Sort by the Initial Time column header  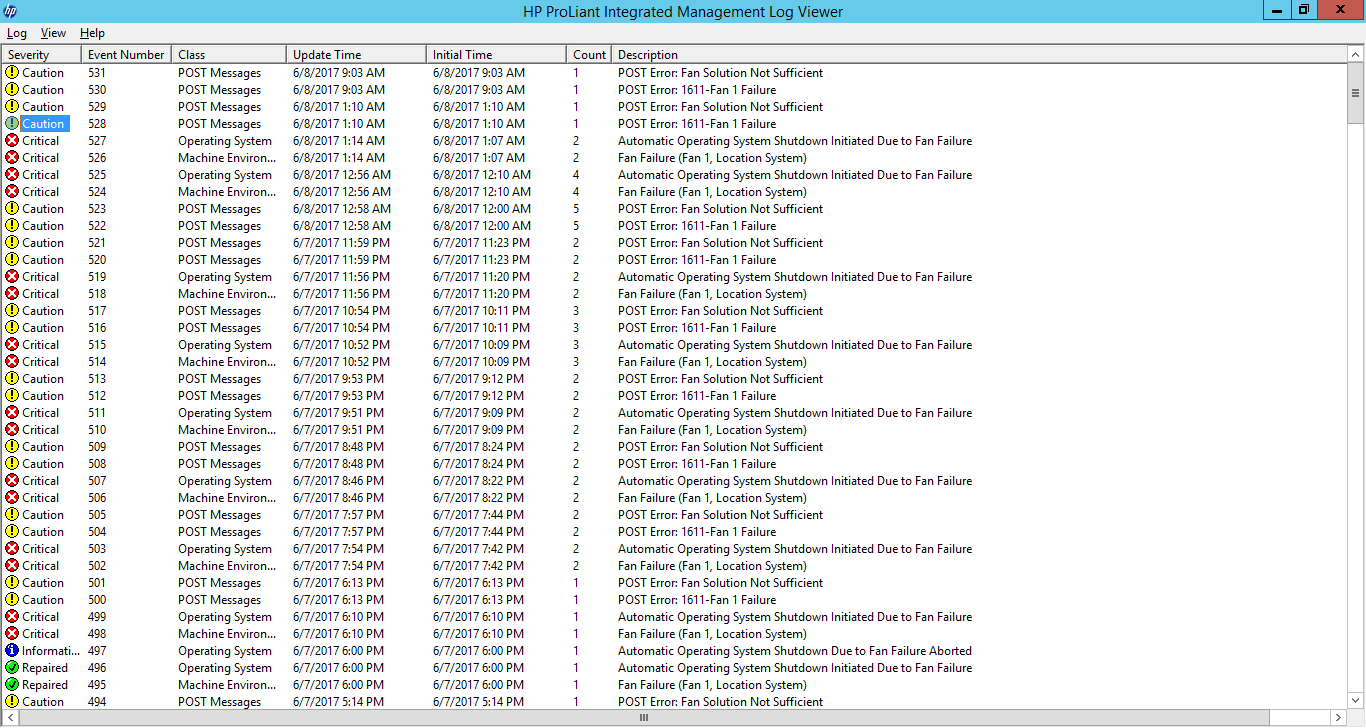pyautogui.click(x=496, y=55)
